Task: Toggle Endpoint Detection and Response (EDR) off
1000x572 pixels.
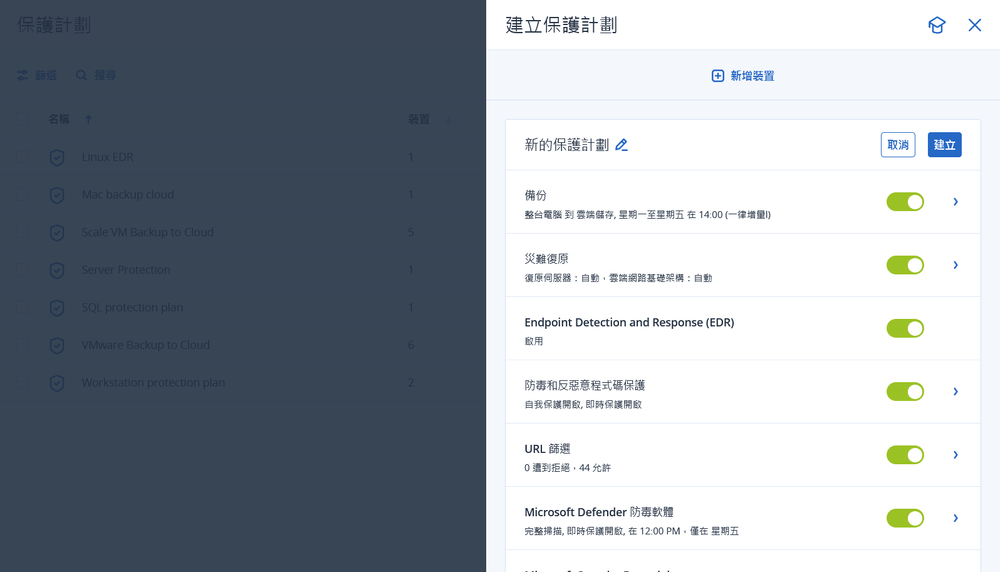Action: click(905, 328)
